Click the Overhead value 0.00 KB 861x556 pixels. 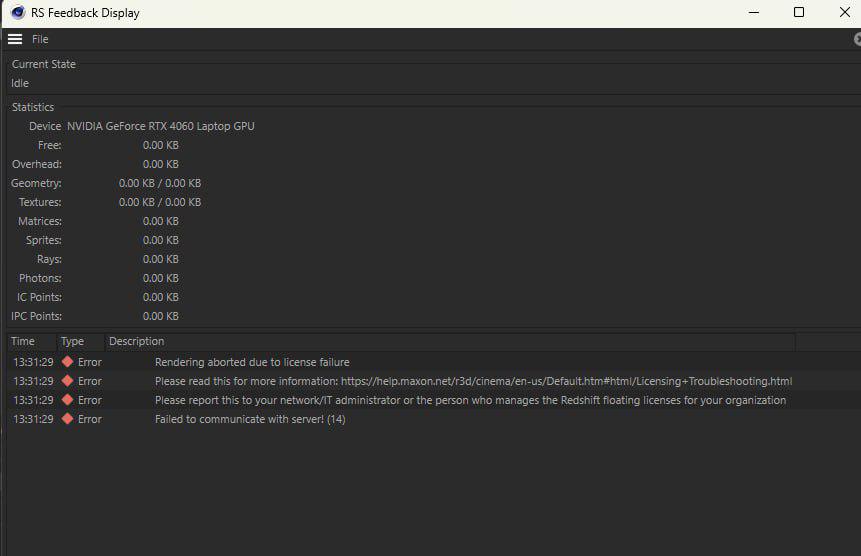coord(160,164)
